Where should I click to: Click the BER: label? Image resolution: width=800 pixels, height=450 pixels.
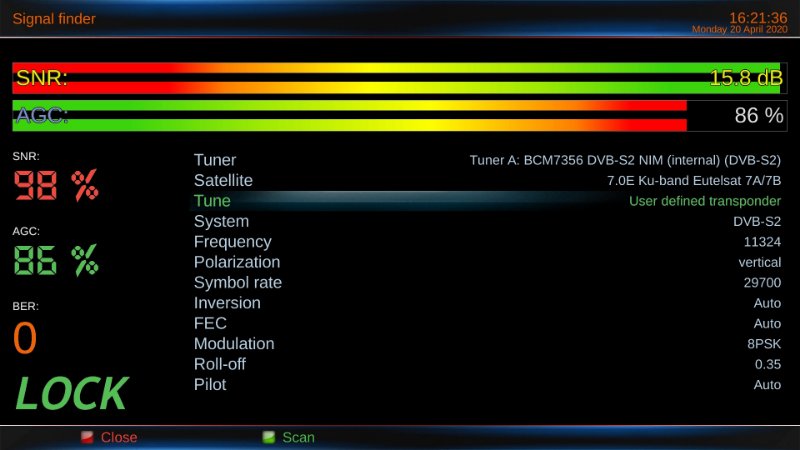click(x=26, y=306)
